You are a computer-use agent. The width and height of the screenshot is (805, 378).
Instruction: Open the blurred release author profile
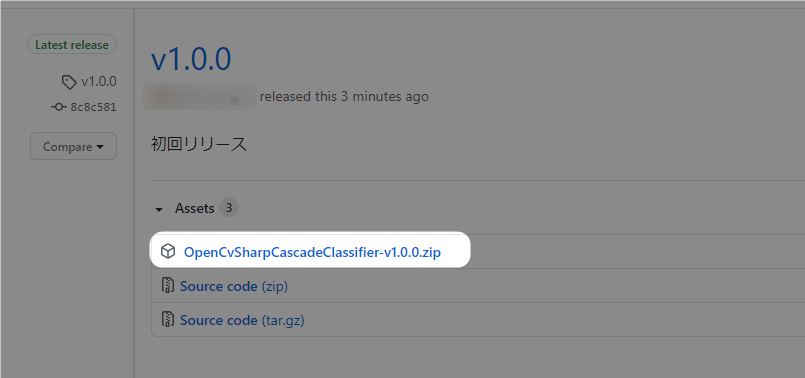[x=200, y=97]
